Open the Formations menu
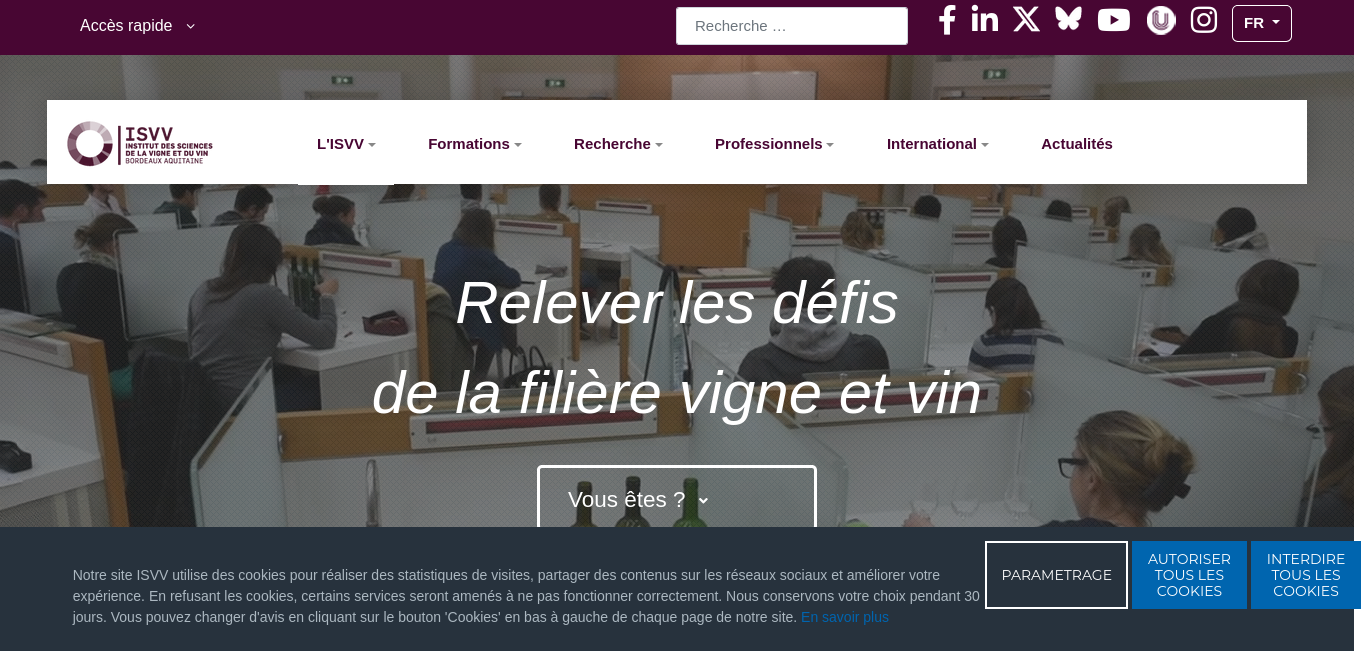Screen dimensions: 1366x651 (x=475, y=144)
